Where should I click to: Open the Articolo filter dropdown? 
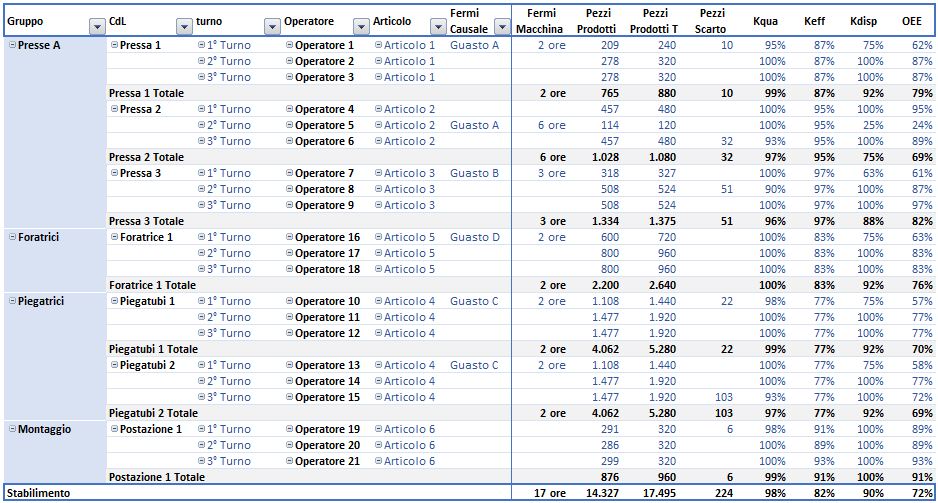(437, 27)
